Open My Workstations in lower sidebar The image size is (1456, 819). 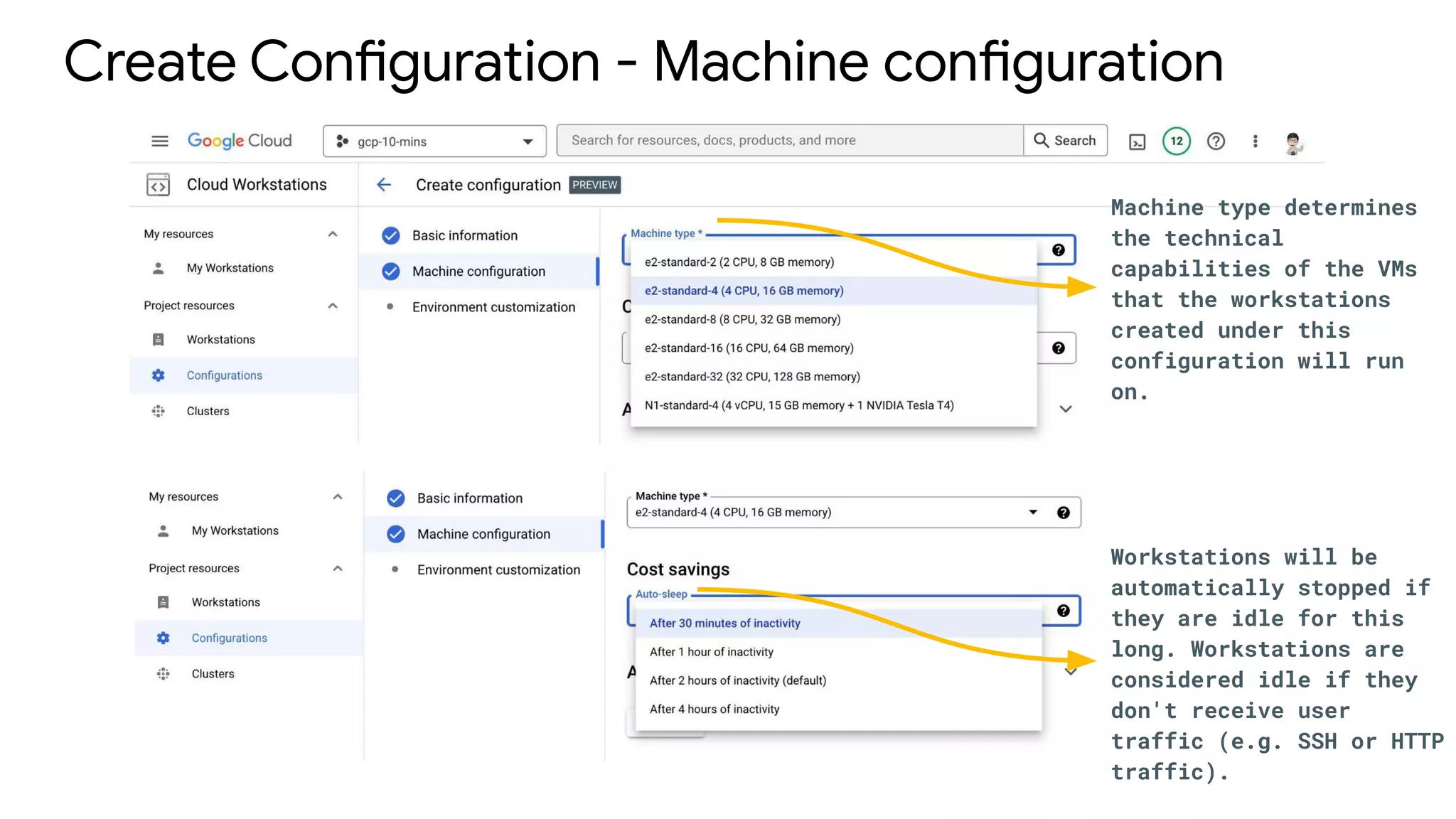[x=235, y=531]
